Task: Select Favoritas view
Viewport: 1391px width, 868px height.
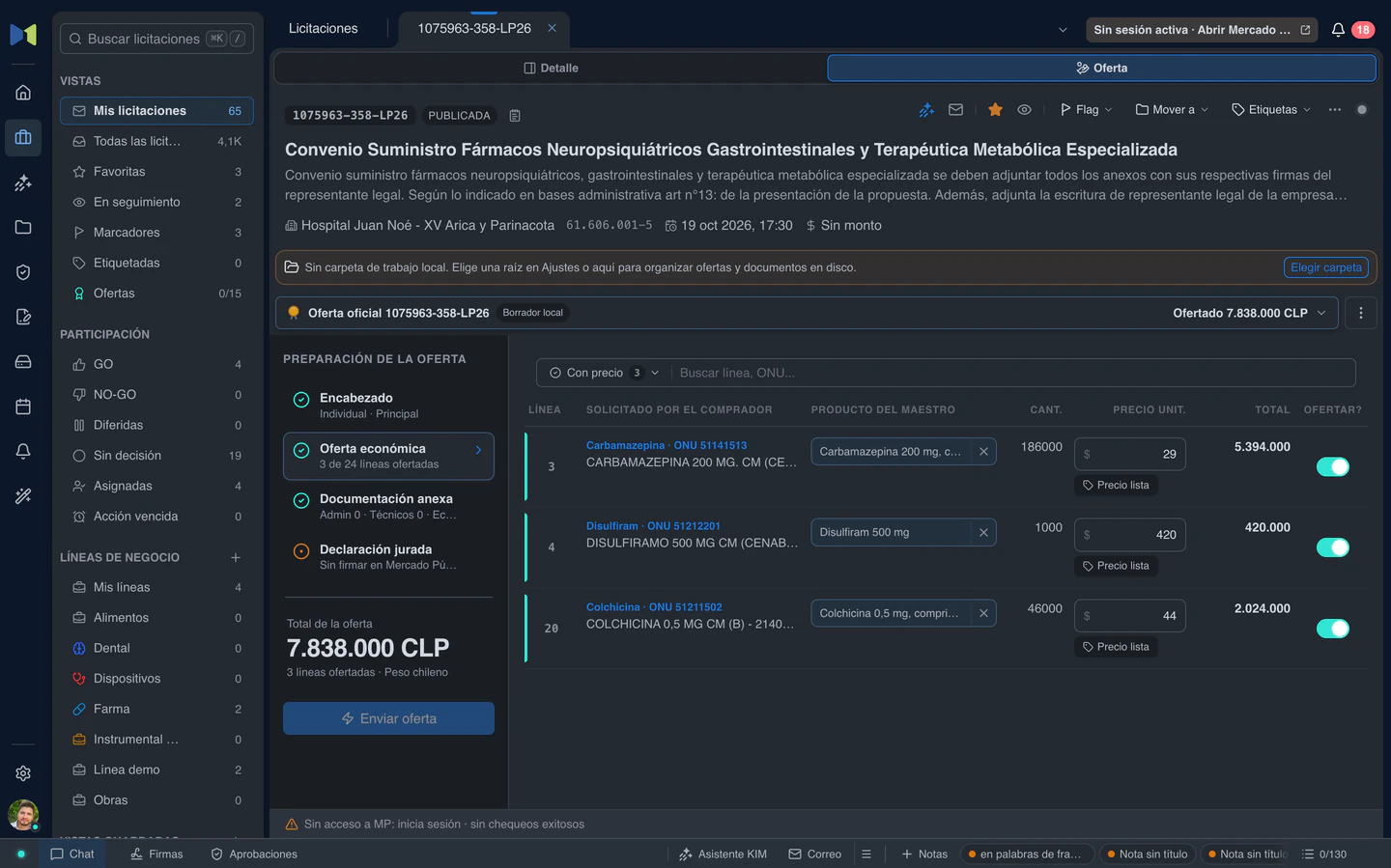Action: click(x=156, y=172)
